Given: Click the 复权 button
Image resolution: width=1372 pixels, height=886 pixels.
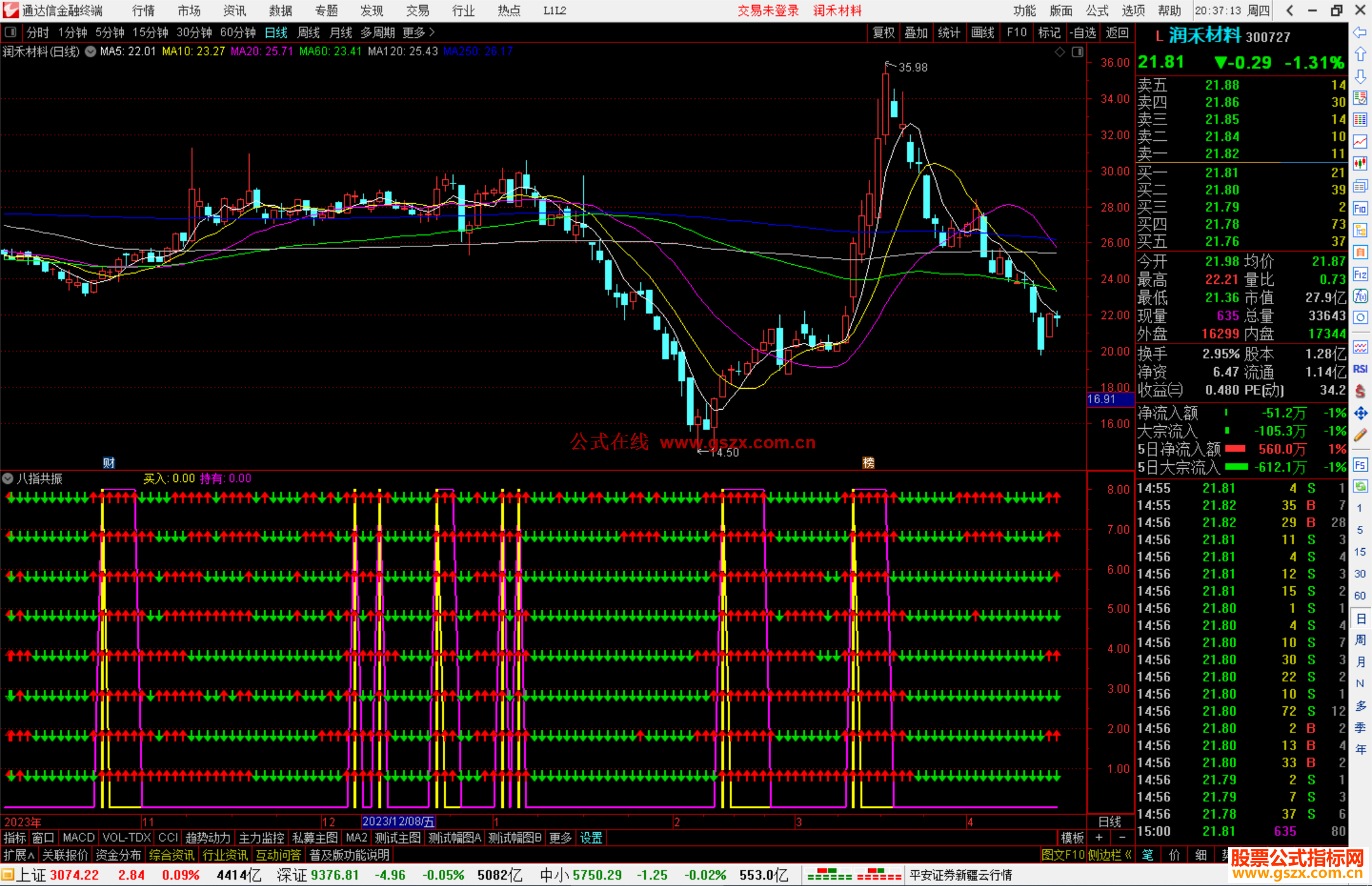Looking at the screenshot, I should (x=883, y=32).
